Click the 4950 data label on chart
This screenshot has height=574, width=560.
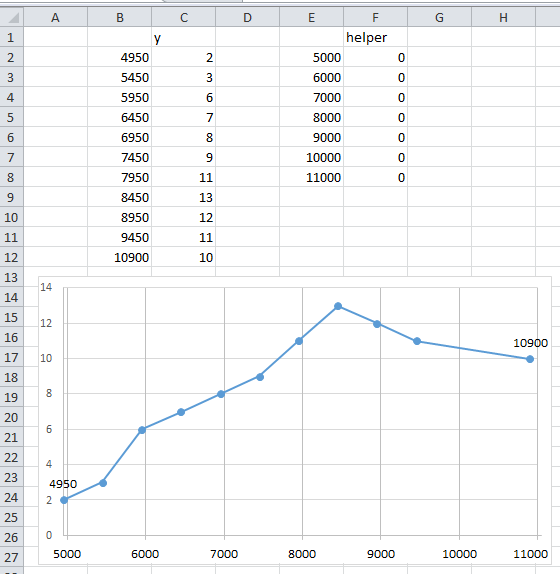(x=63, y=484)
